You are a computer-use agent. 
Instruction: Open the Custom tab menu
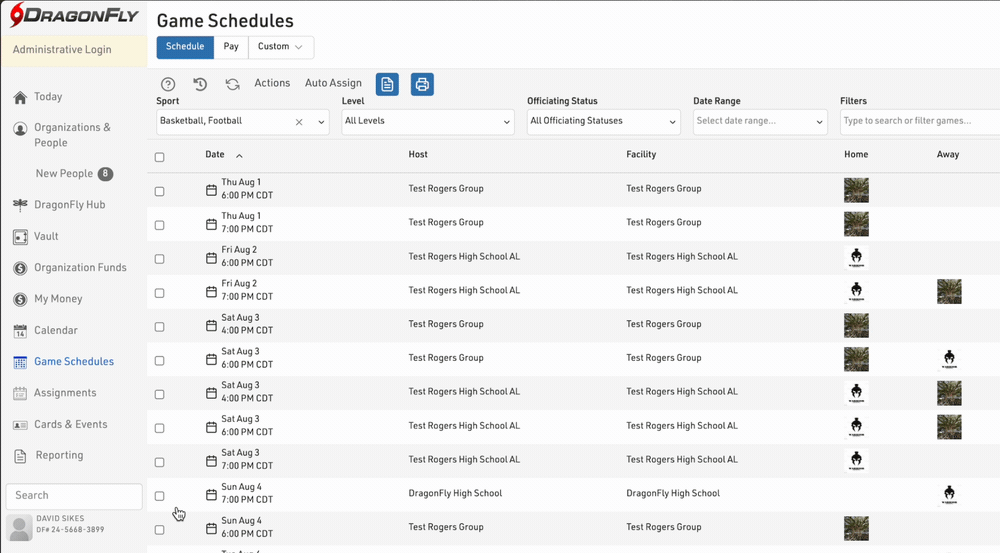click(280, 47)
